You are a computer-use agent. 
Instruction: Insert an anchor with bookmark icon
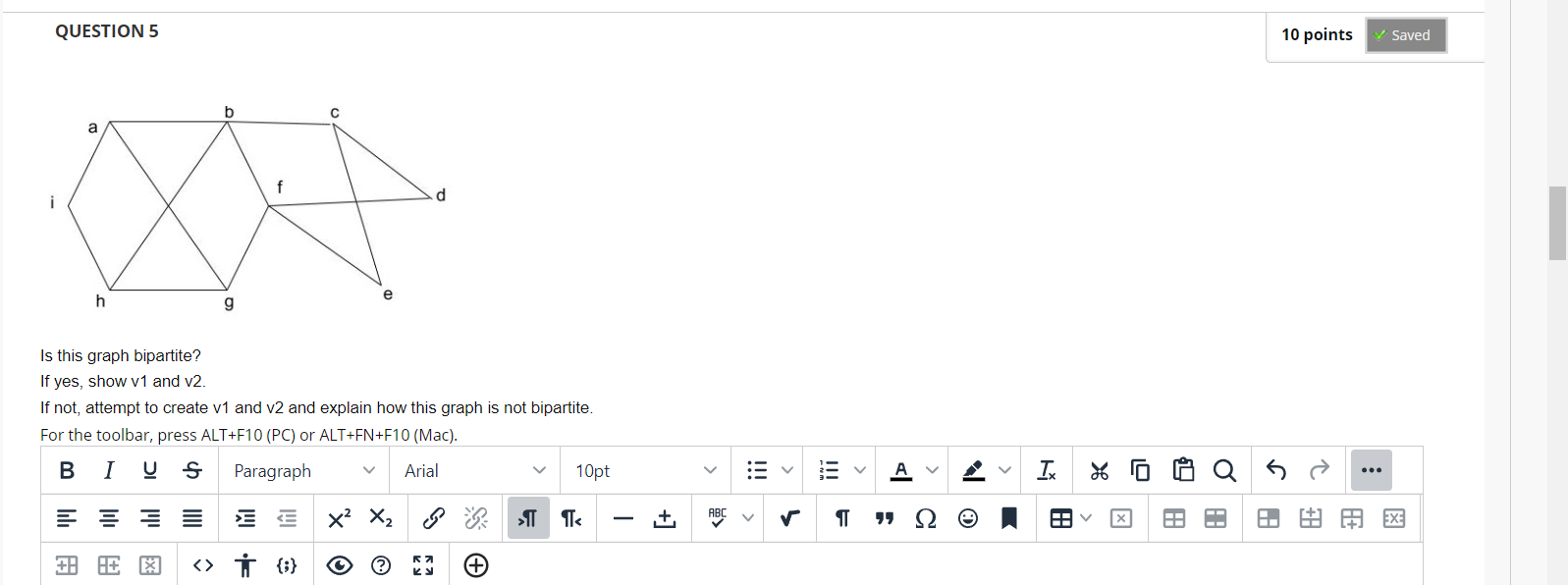(1009, 518)
